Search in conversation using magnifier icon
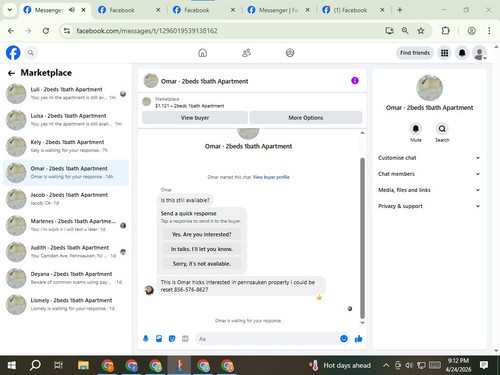 click(x=442, y=129)
